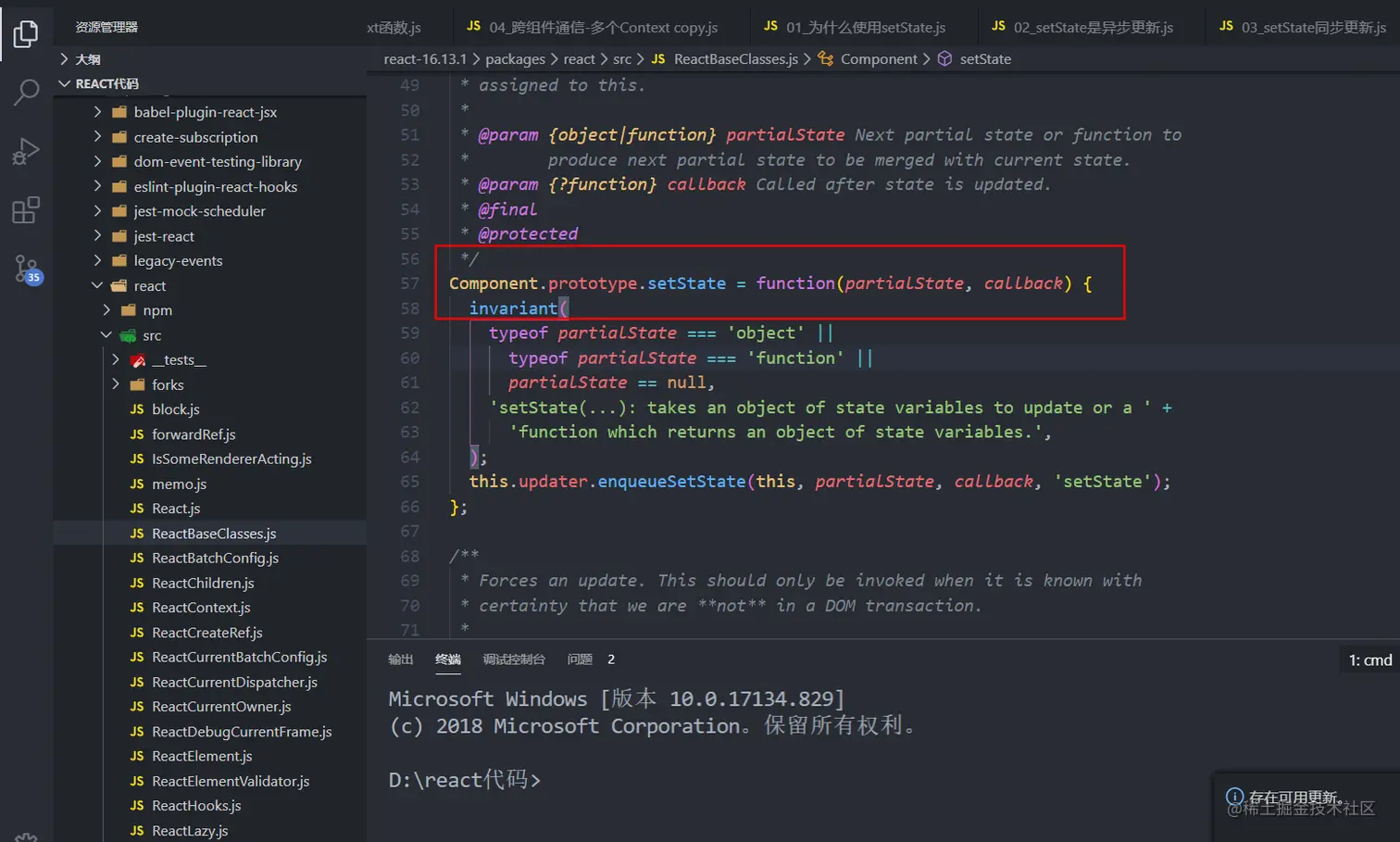The height and width of the screenshot is (842, 1400).
Task: Click ReactBaseClasses.js in the breadcrumb
Action: [x=736, y=59]
